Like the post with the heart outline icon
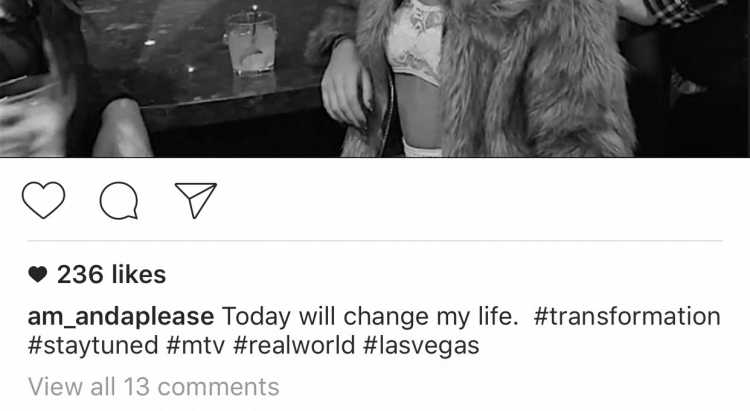This screenshot has height=411, width=750. point(44,200)
